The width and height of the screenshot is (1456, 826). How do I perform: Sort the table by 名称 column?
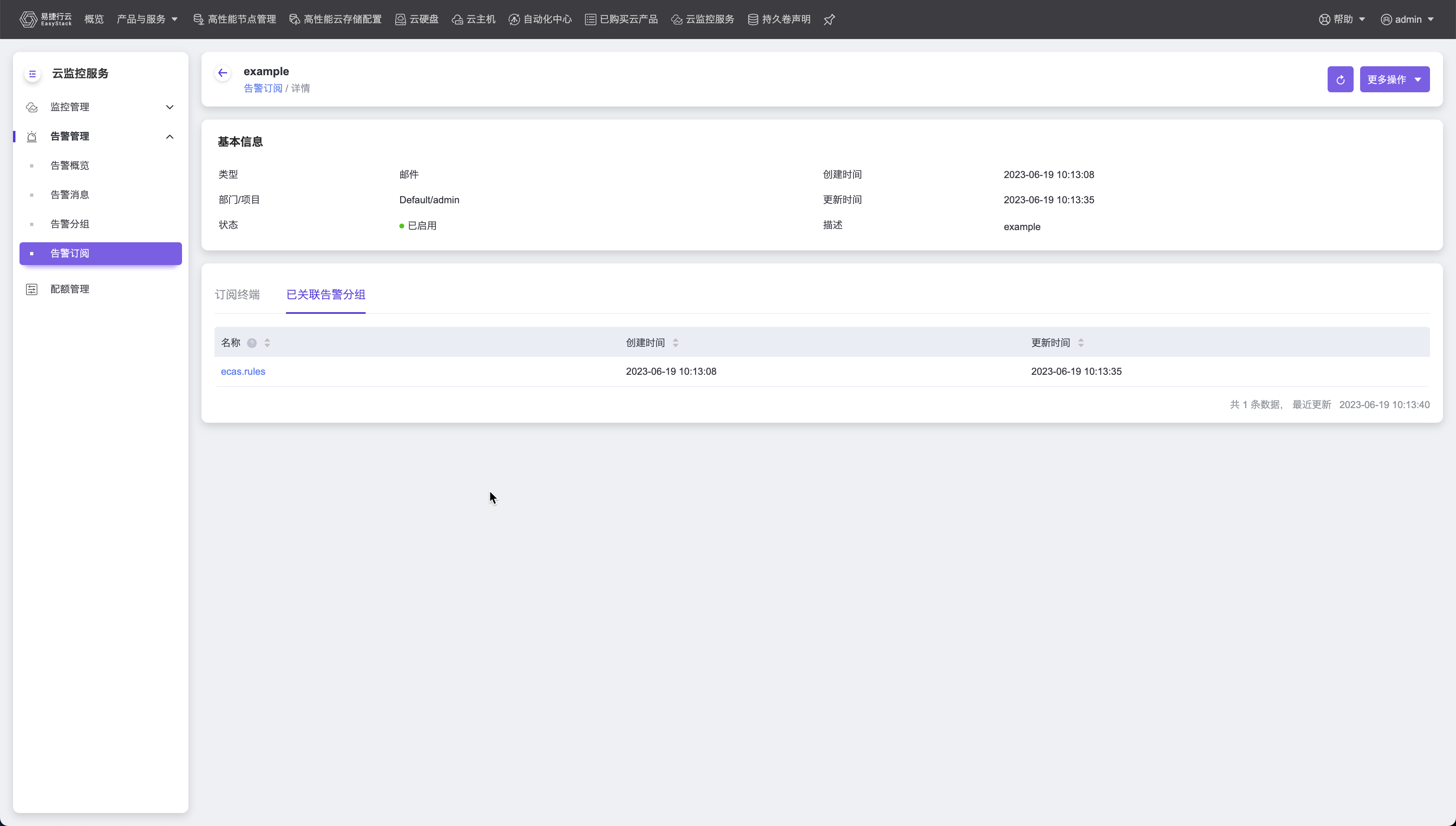coord(267,343)
